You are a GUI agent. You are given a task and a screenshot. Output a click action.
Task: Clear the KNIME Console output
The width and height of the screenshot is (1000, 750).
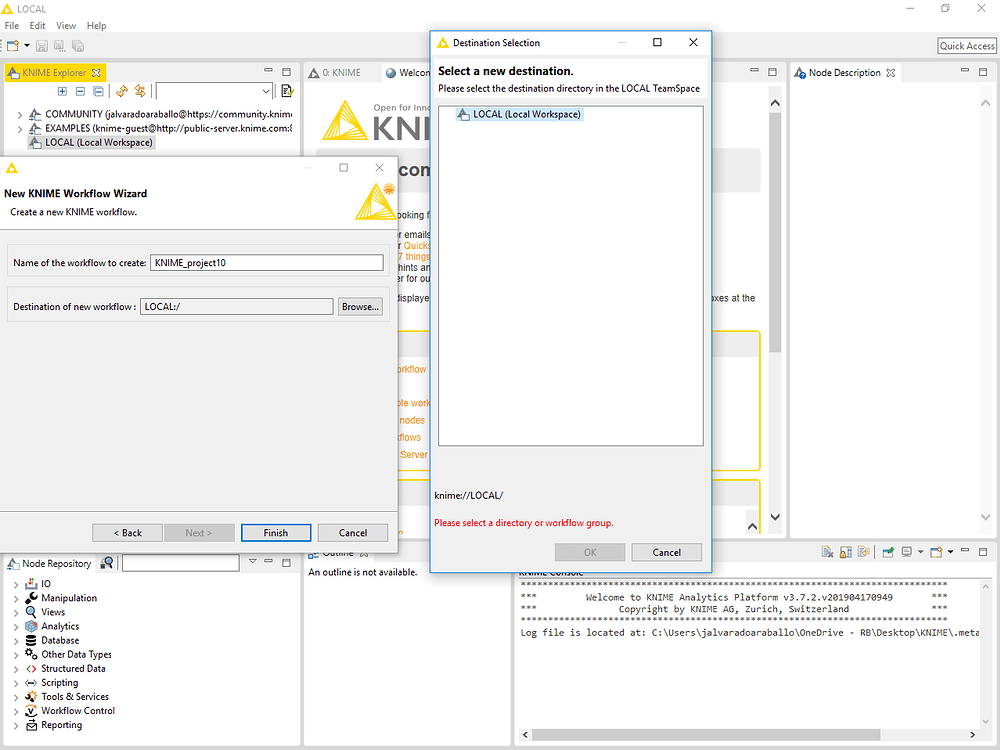point(826,551)
